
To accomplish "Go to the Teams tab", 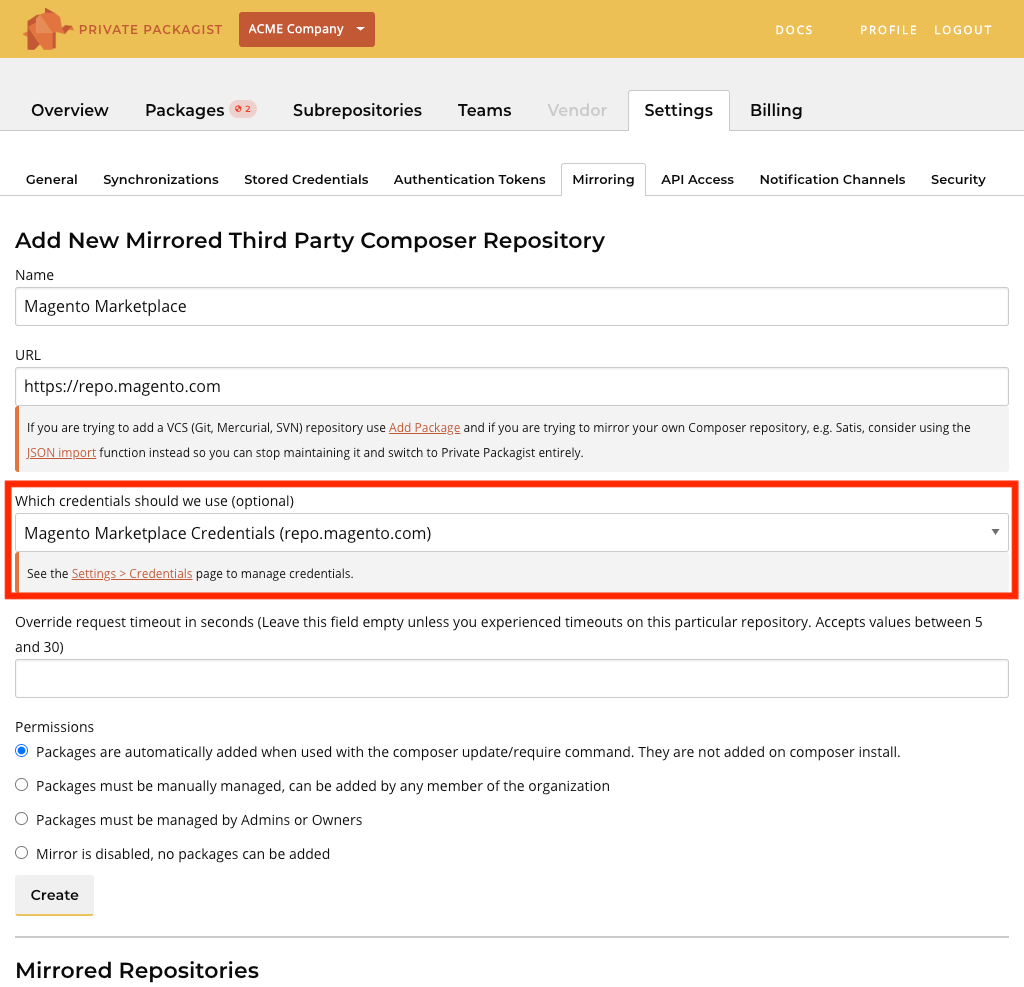I will tap(484, 110).
